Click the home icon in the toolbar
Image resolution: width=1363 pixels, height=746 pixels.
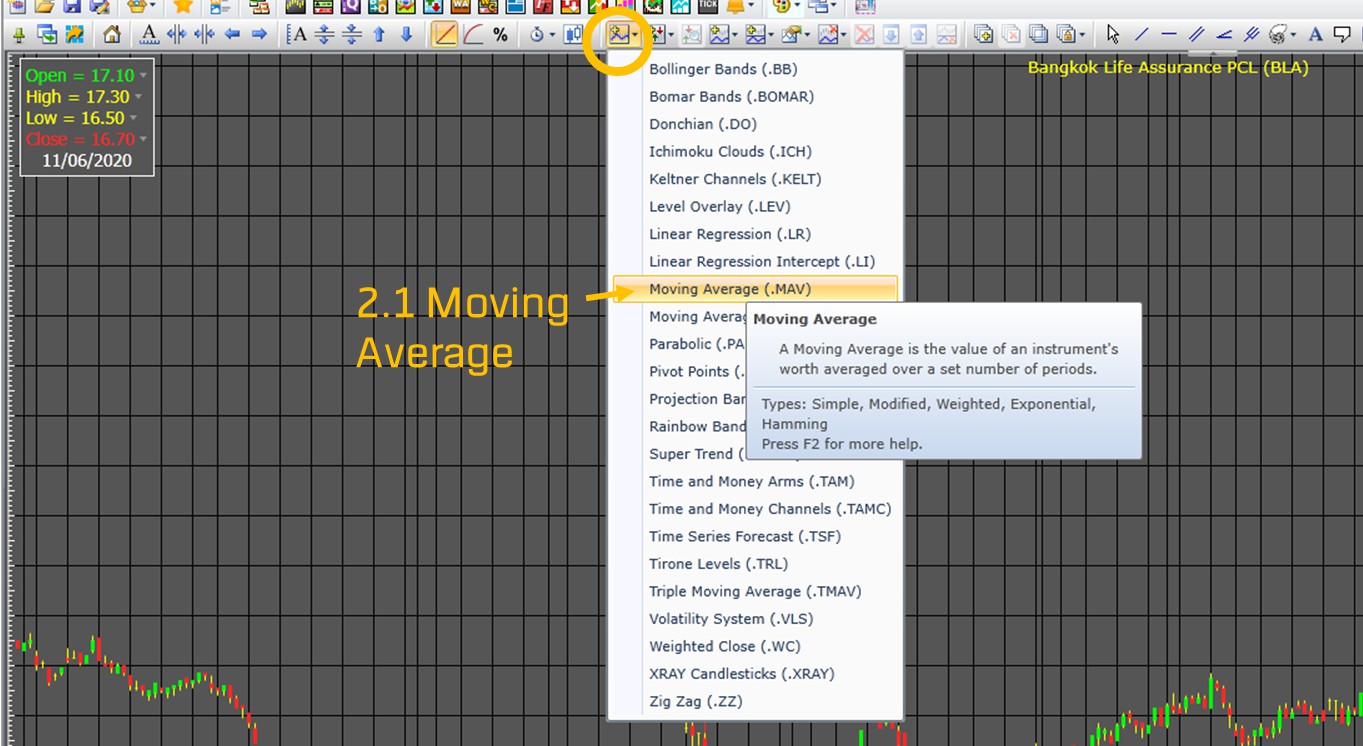(x=112, y=35)
